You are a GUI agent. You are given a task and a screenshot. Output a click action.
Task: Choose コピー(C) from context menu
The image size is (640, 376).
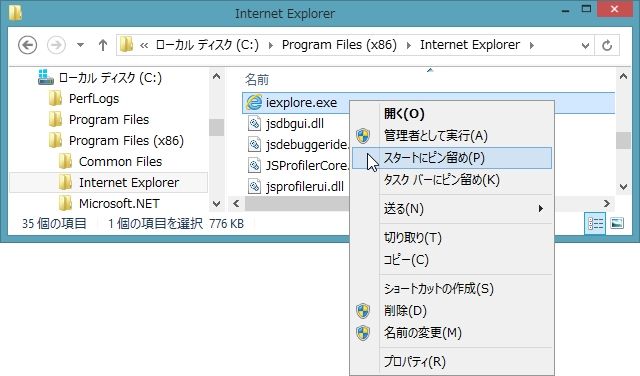[x=452, y=260]
